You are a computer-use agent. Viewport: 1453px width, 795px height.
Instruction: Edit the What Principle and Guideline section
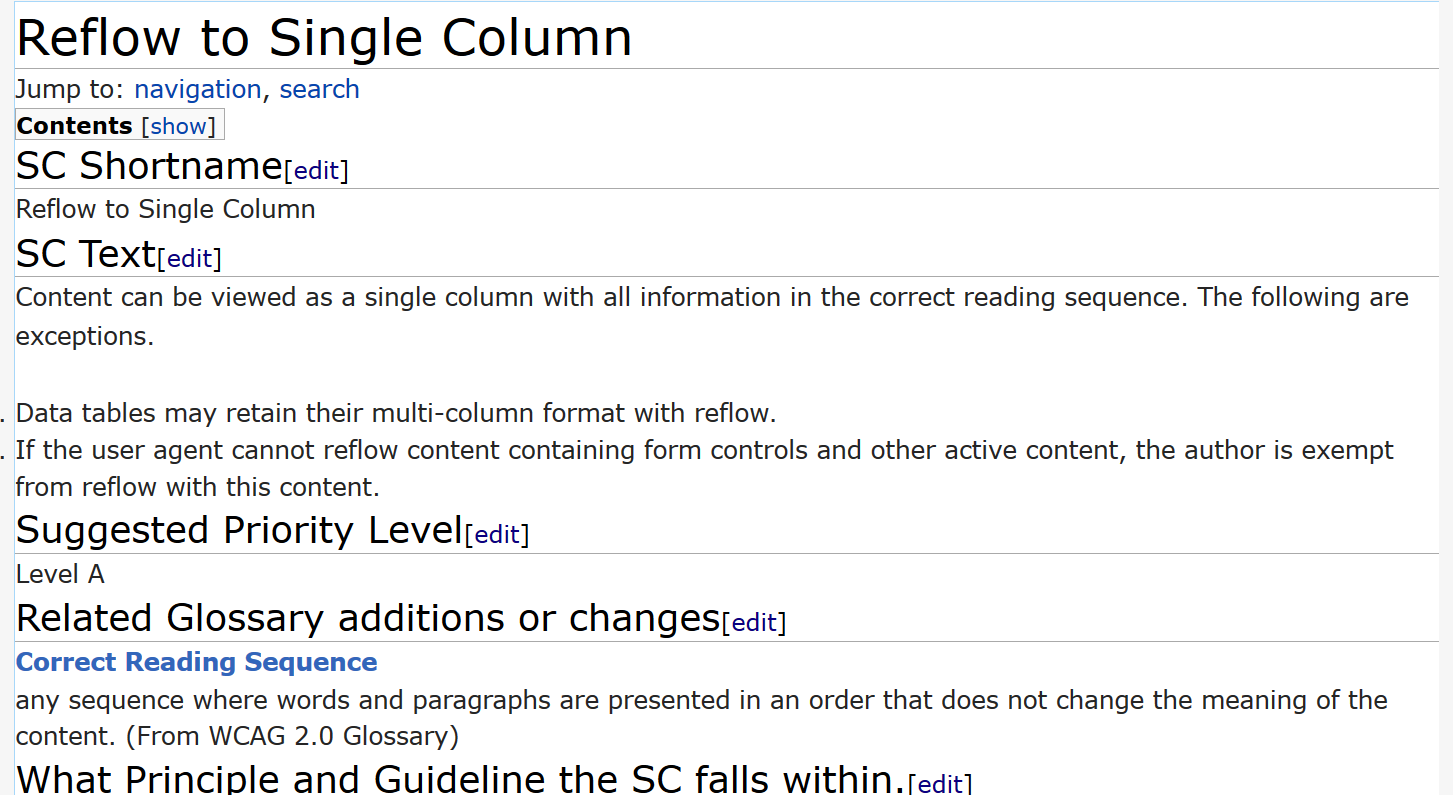pyautogui.click(x=939, y=783)
